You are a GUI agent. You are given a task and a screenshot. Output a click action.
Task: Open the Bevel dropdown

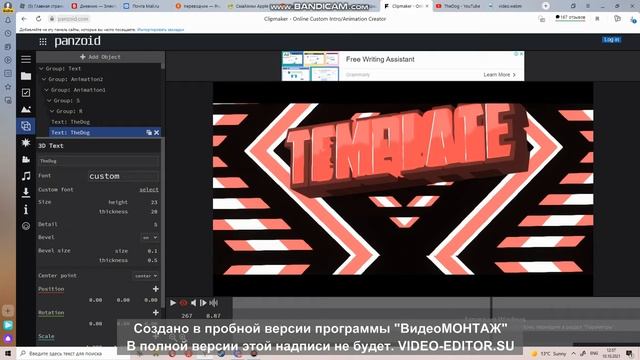pyautogui.click(x=149, y=238)
